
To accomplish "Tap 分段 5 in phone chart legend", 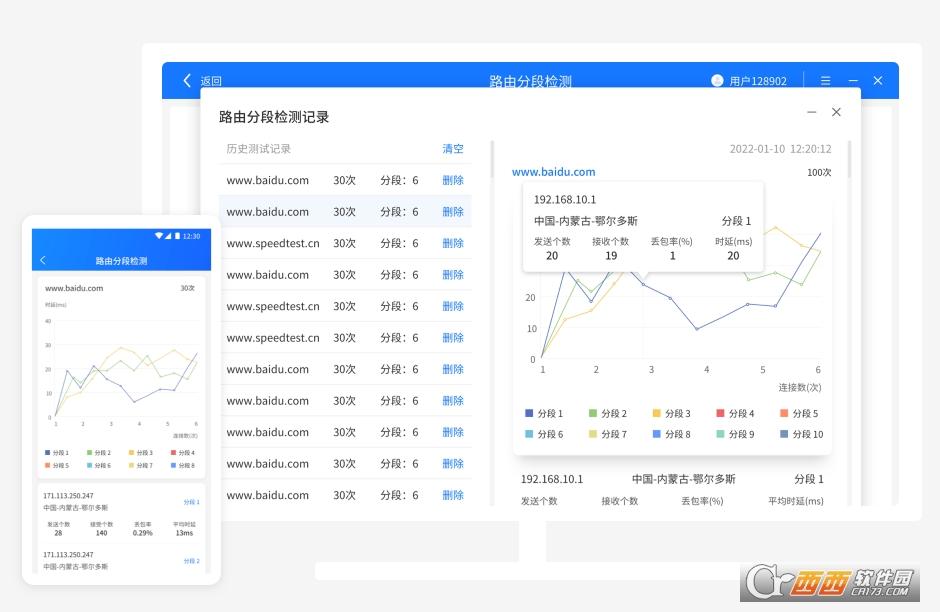I will [57, 465].
